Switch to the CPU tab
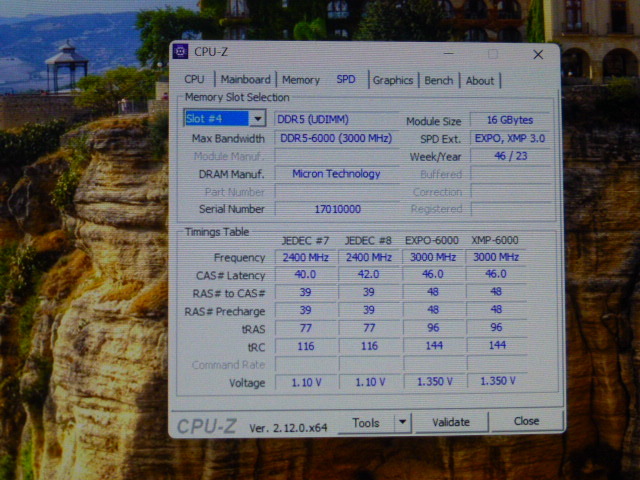Viewport: 640px width, 480px height. (194, 79)
